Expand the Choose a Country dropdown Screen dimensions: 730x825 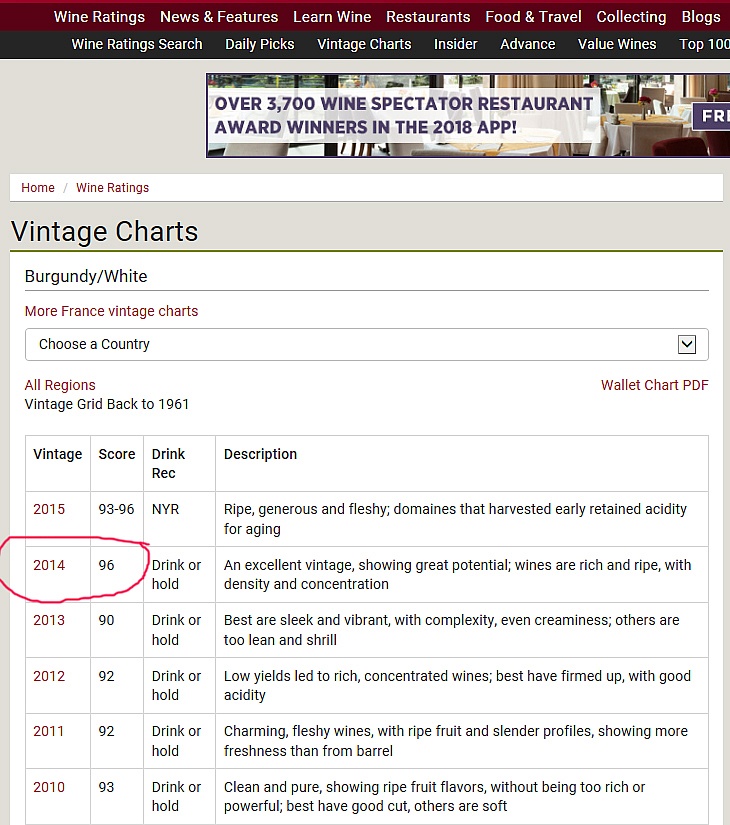pyautogui.click(x=366, y=344)
